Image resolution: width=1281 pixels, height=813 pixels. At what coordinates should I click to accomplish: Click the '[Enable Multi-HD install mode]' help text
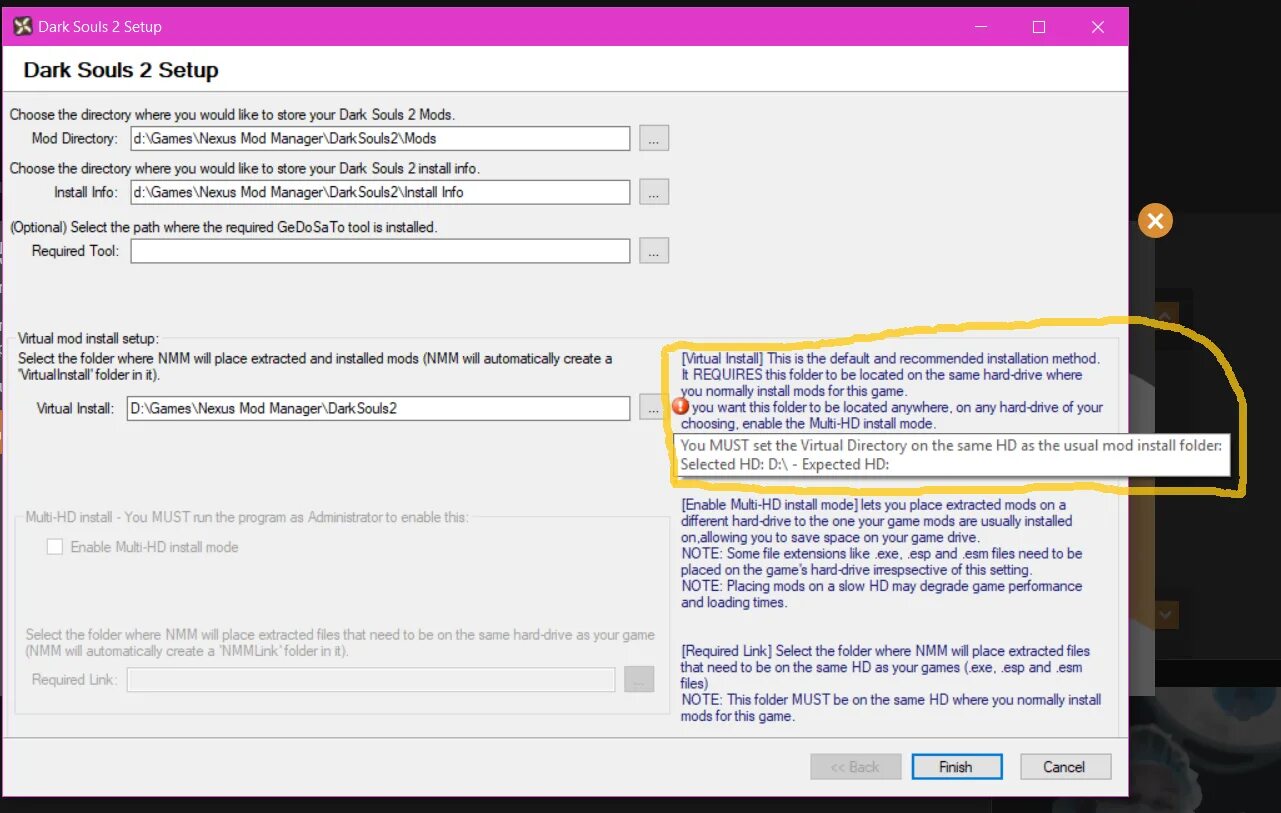[x=882, y=553]
